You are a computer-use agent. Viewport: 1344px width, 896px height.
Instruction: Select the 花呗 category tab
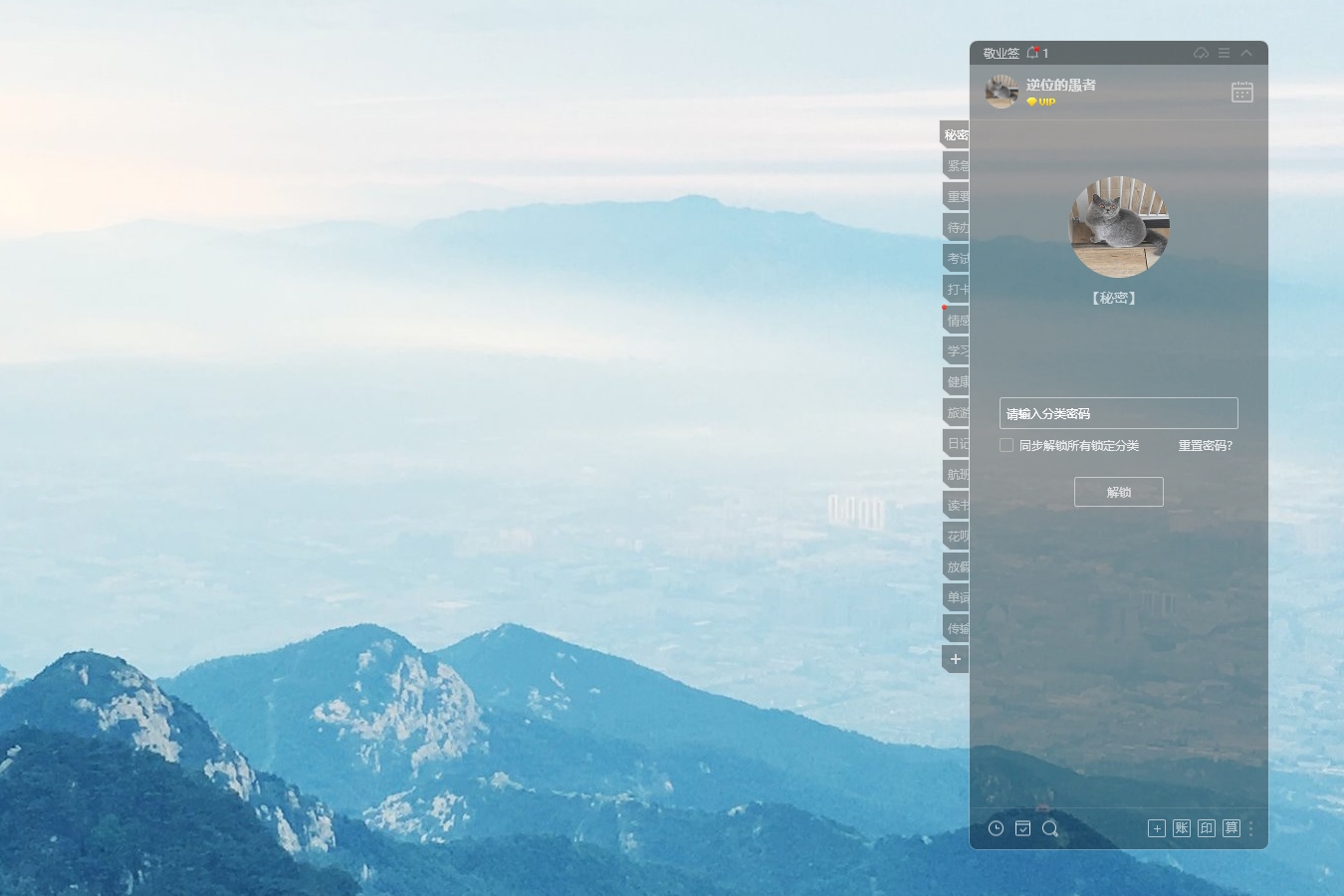click(x=956, y=536)
